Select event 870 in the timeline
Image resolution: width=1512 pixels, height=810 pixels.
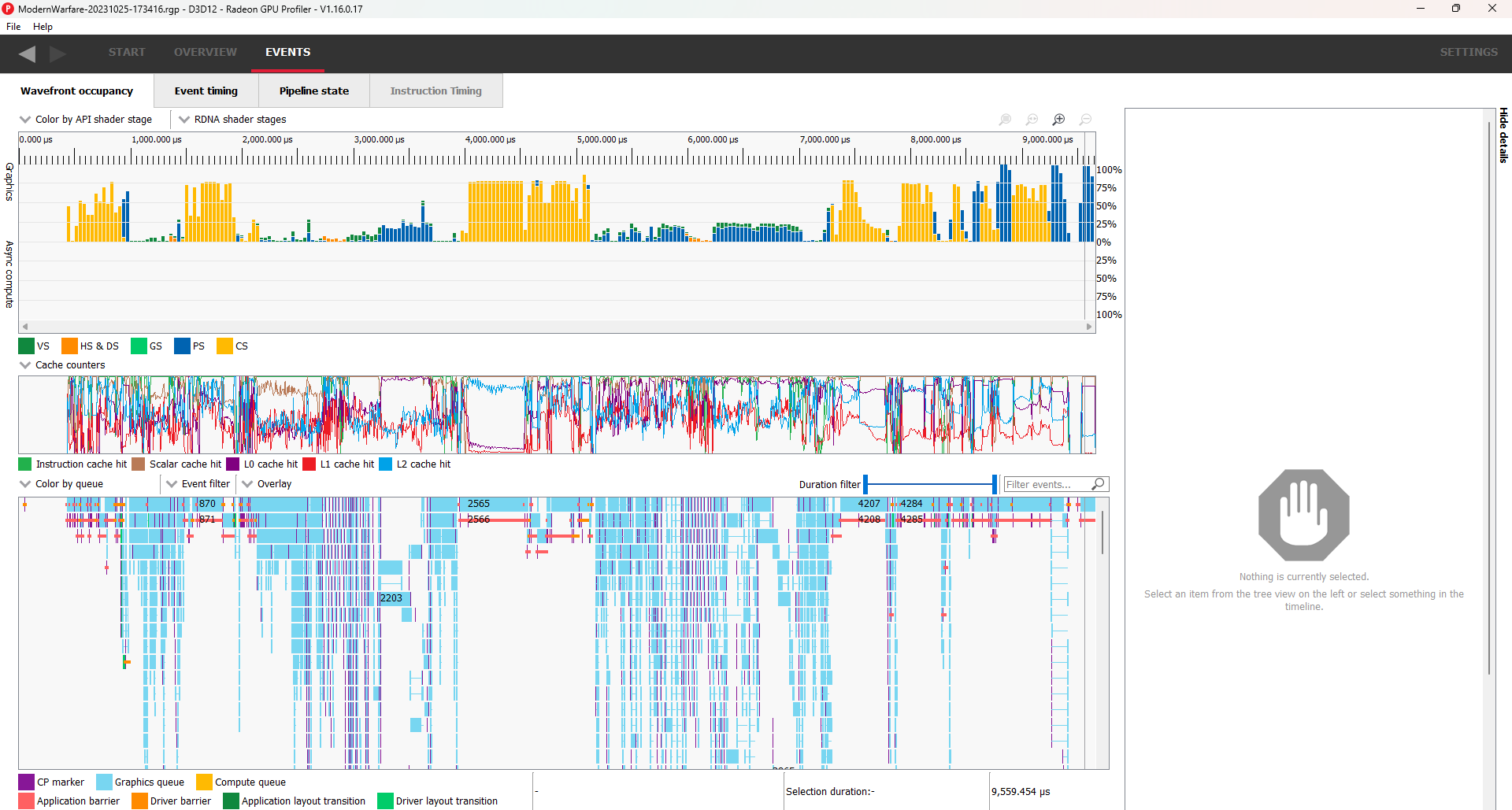tap(207, 504)
